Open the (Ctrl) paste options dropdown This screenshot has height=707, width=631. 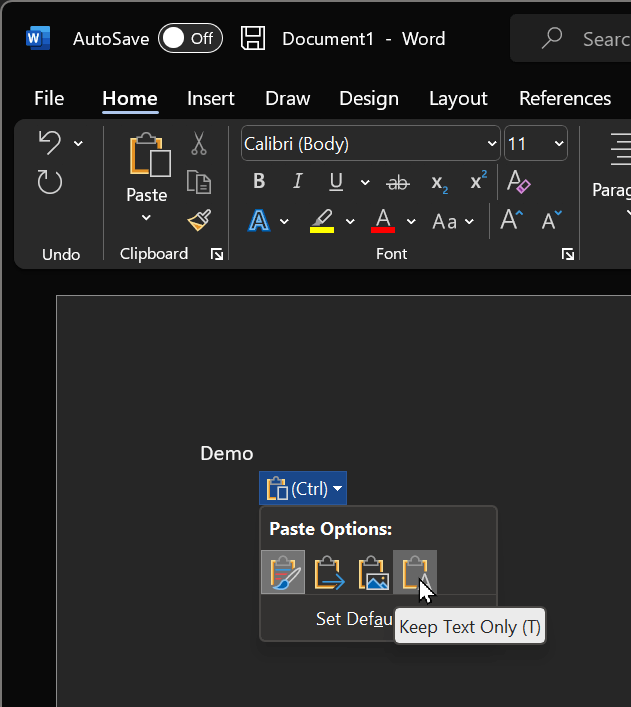pyautogui.click(x=303, y=489)
